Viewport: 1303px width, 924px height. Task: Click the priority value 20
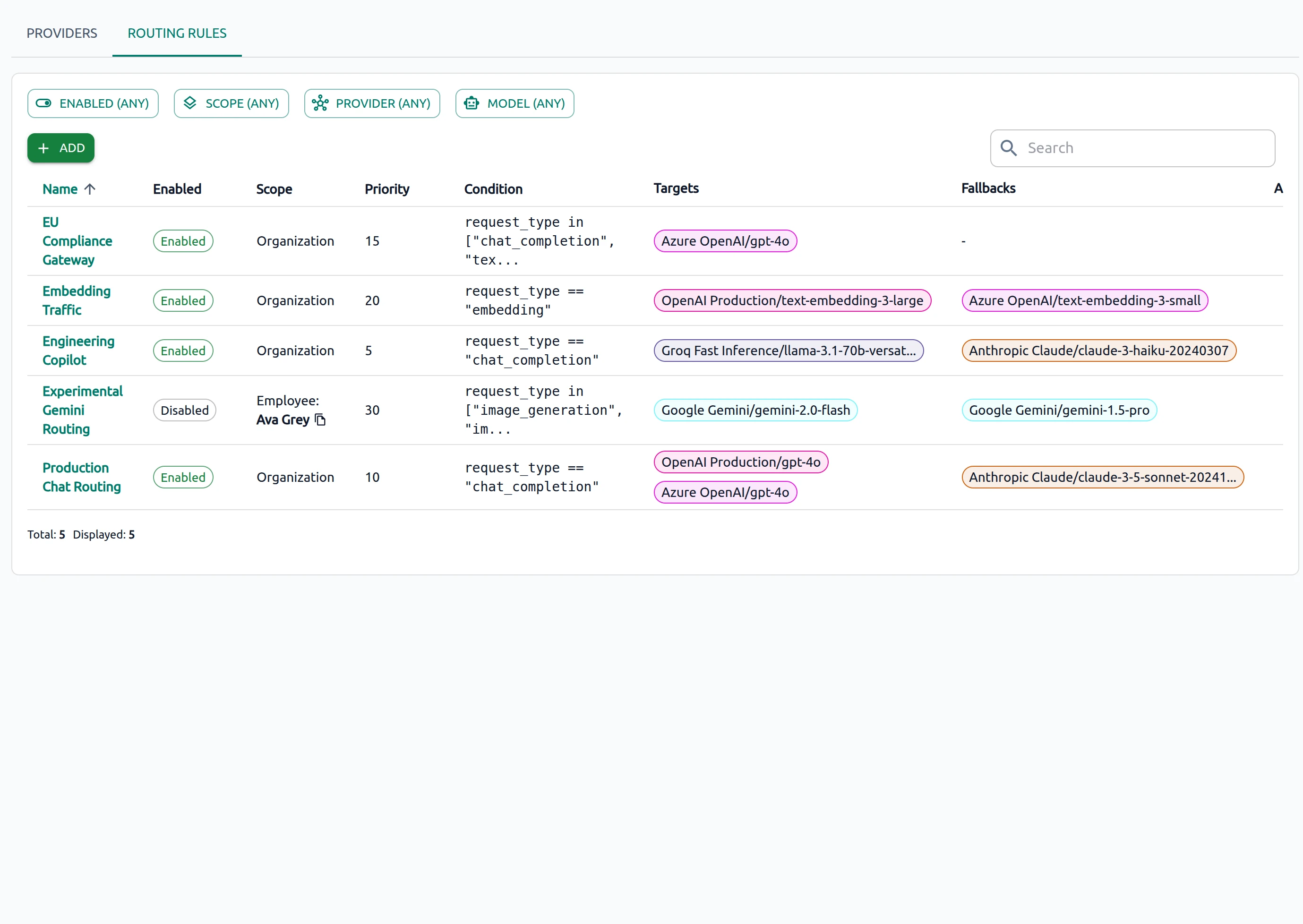(372, 300)
